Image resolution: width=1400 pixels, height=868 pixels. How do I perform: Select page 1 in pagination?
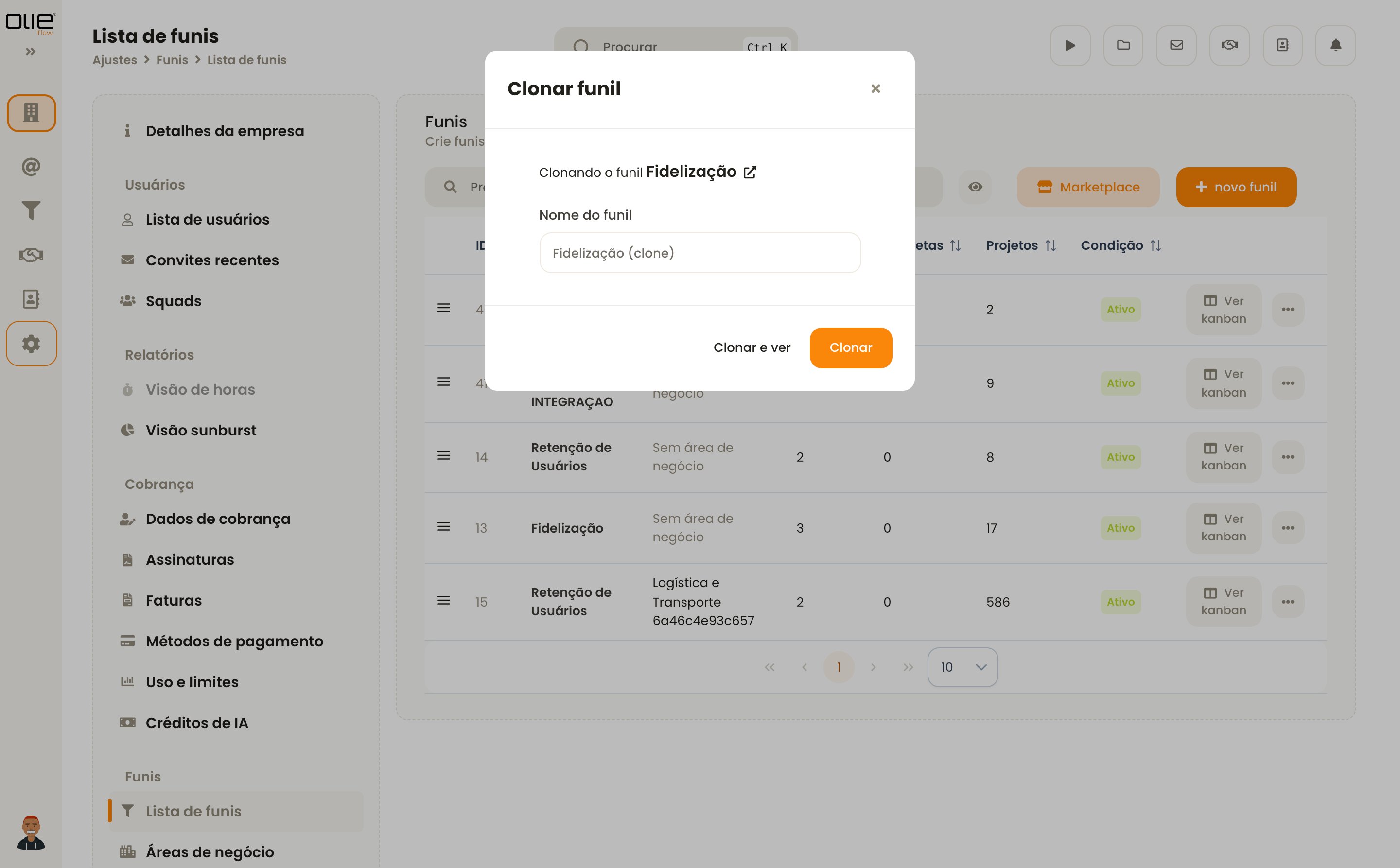point(839,667)
